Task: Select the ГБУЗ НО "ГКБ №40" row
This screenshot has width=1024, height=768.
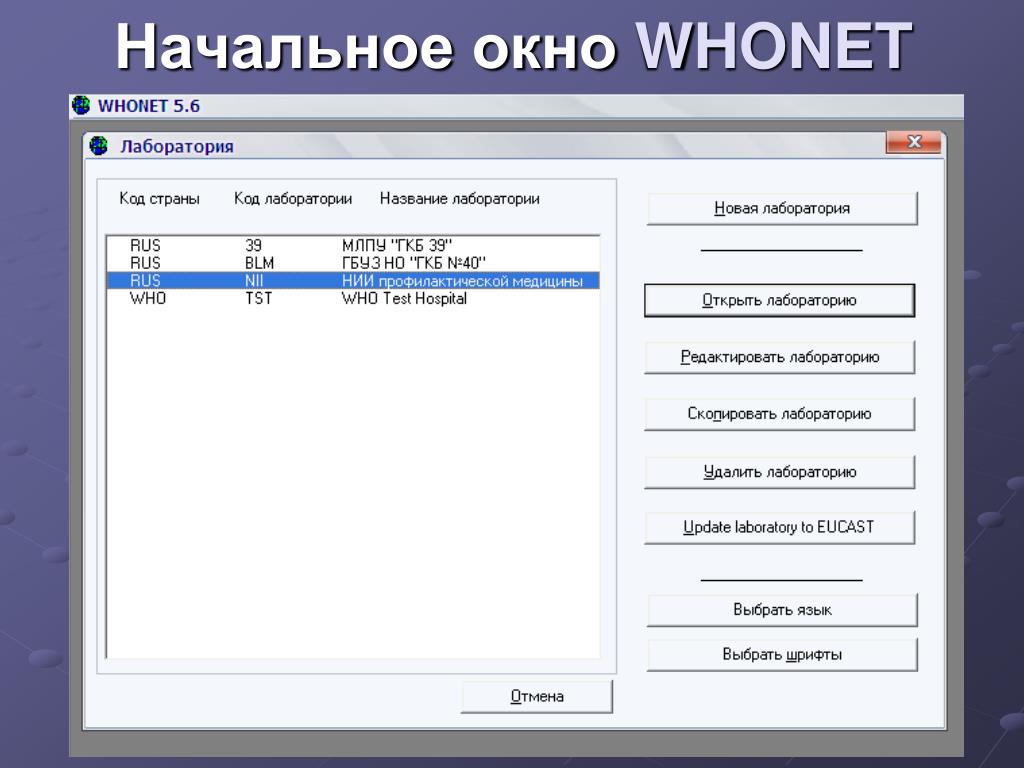Action: pos(353,263)
